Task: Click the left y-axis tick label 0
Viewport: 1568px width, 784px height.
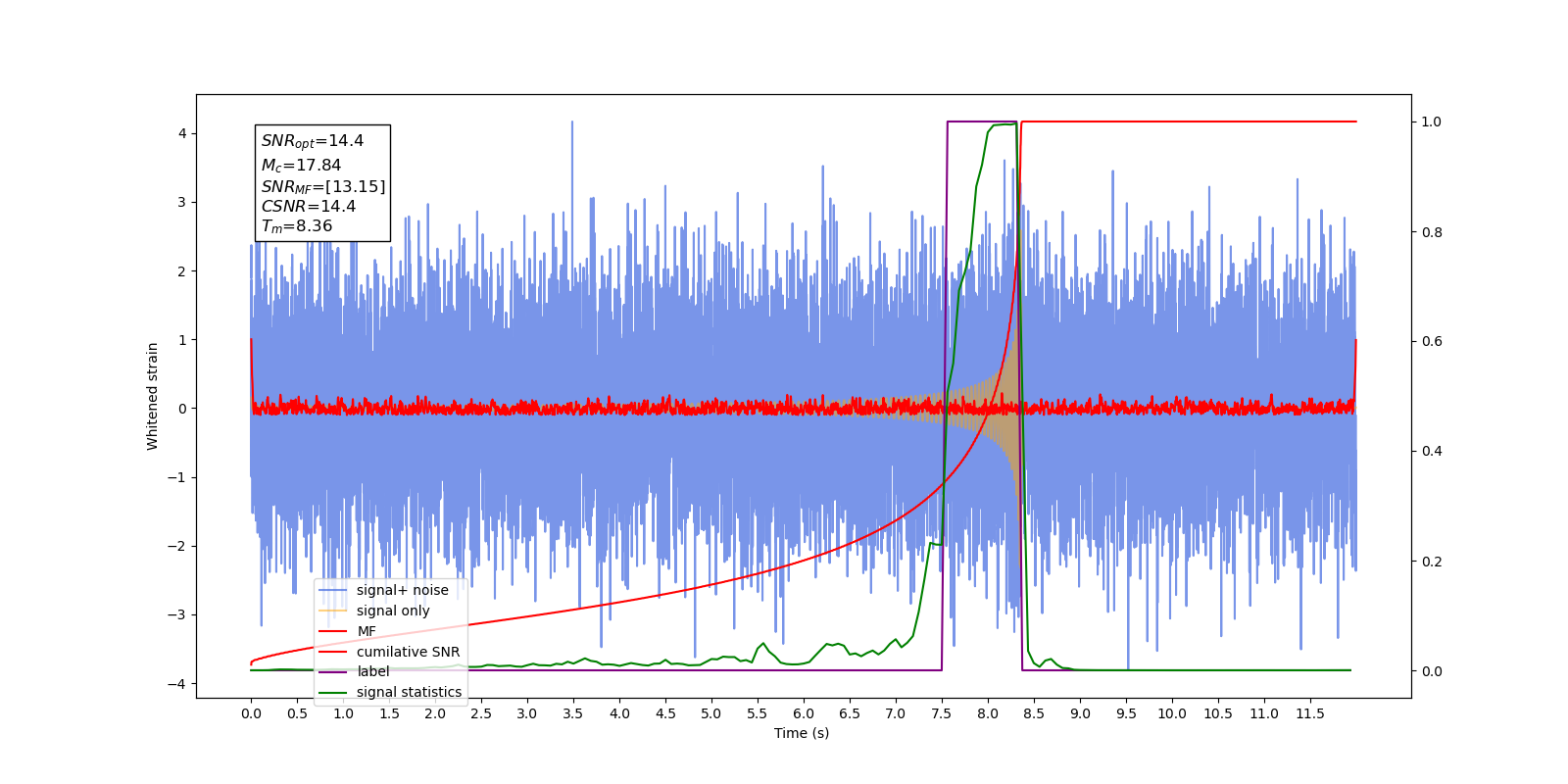Action: tap(182, 409)
